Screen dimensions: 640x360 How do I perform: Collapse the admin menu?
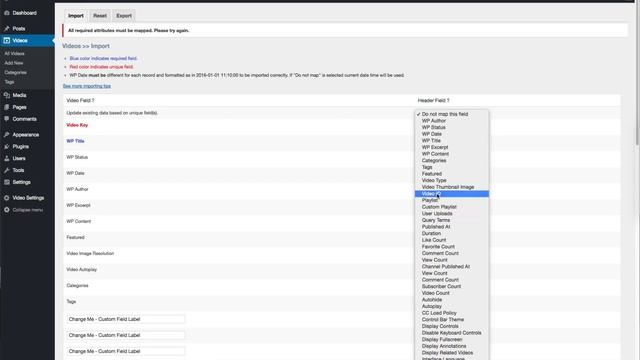(x=24, y=210)
